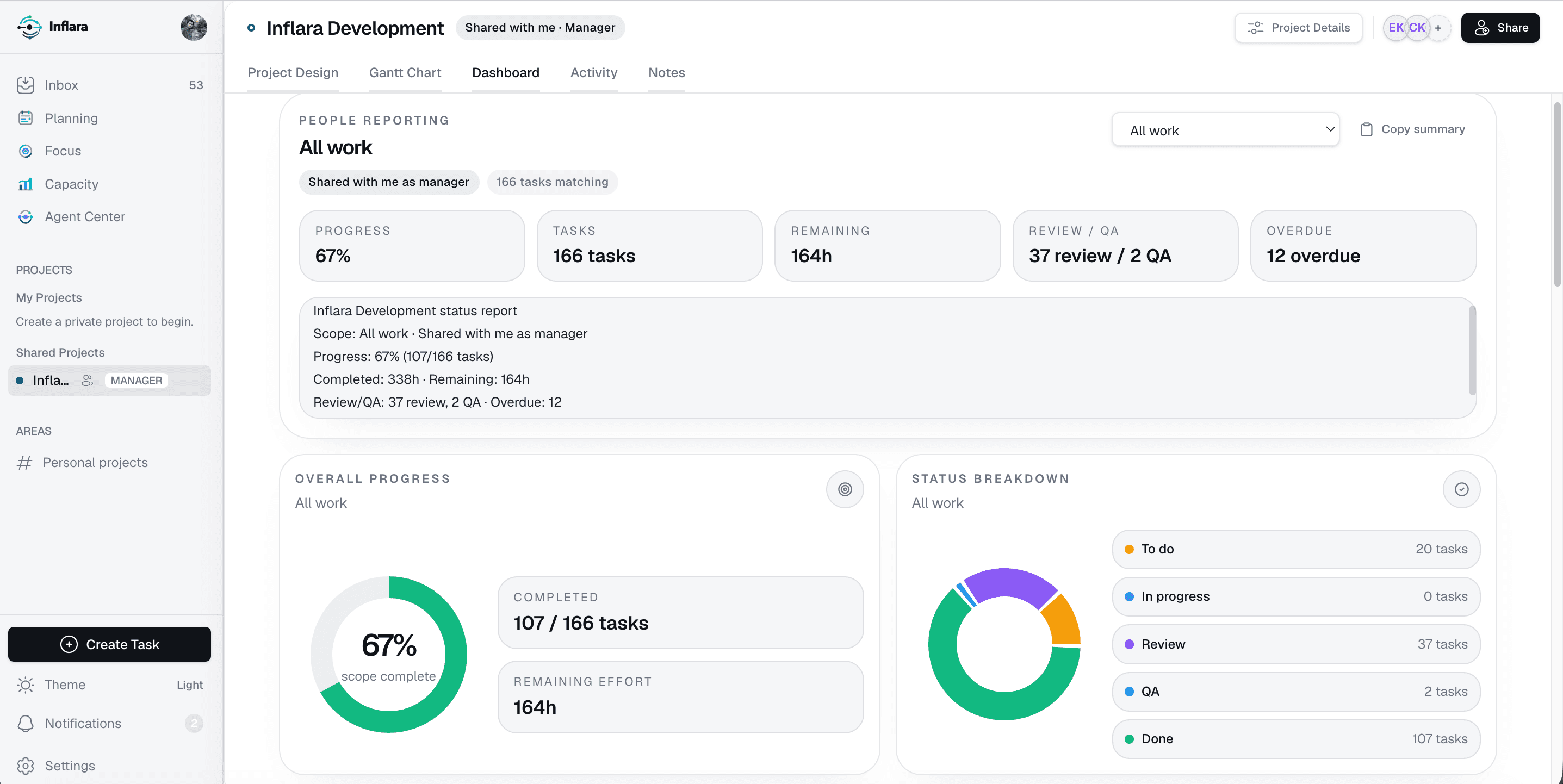Click the Progress 67% card
This screenshot has height=784, width=1563.
tap(412, 246)
